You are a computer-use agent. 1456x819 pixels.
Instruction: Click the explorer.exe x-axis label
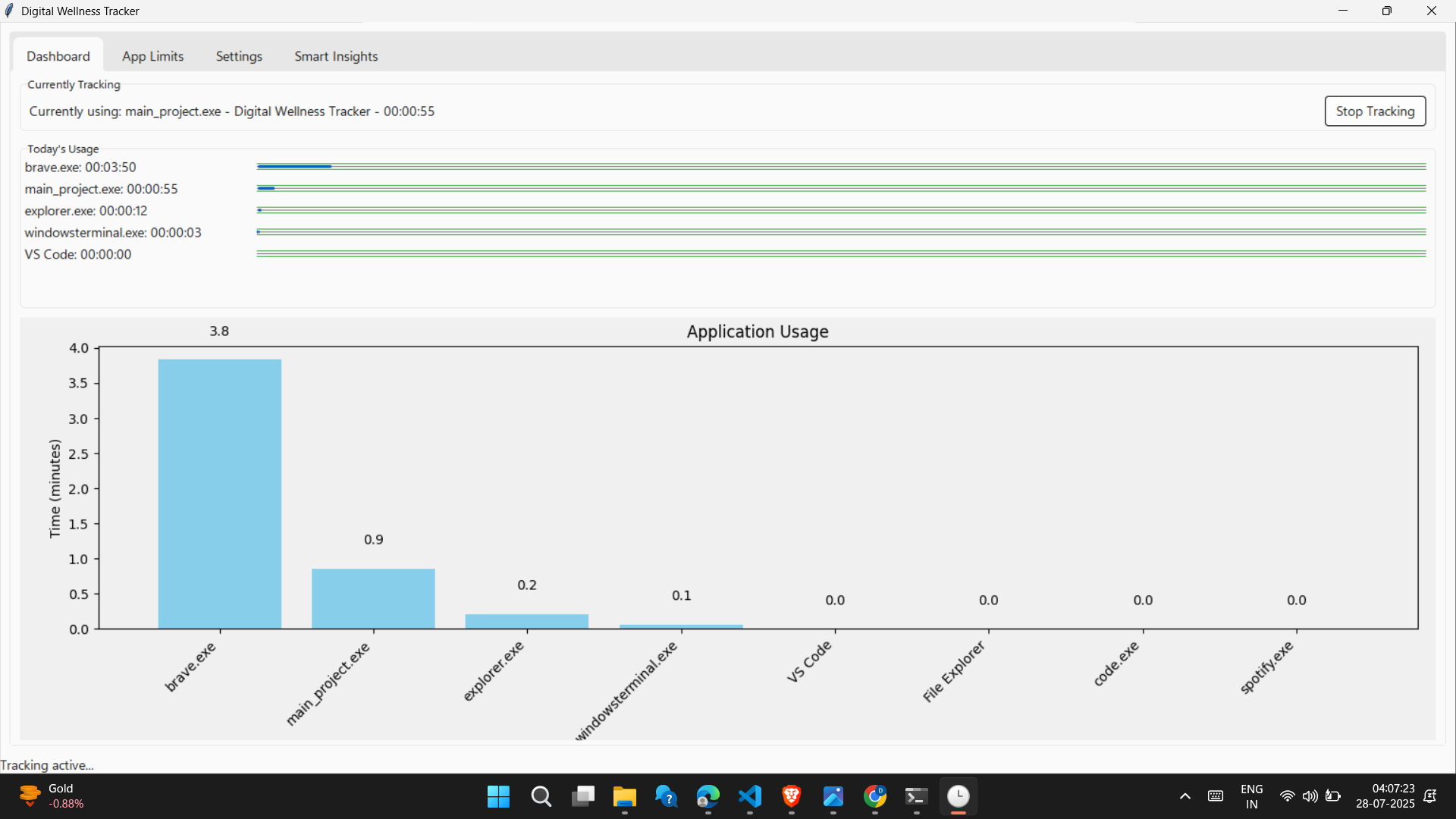click(493, 671)
